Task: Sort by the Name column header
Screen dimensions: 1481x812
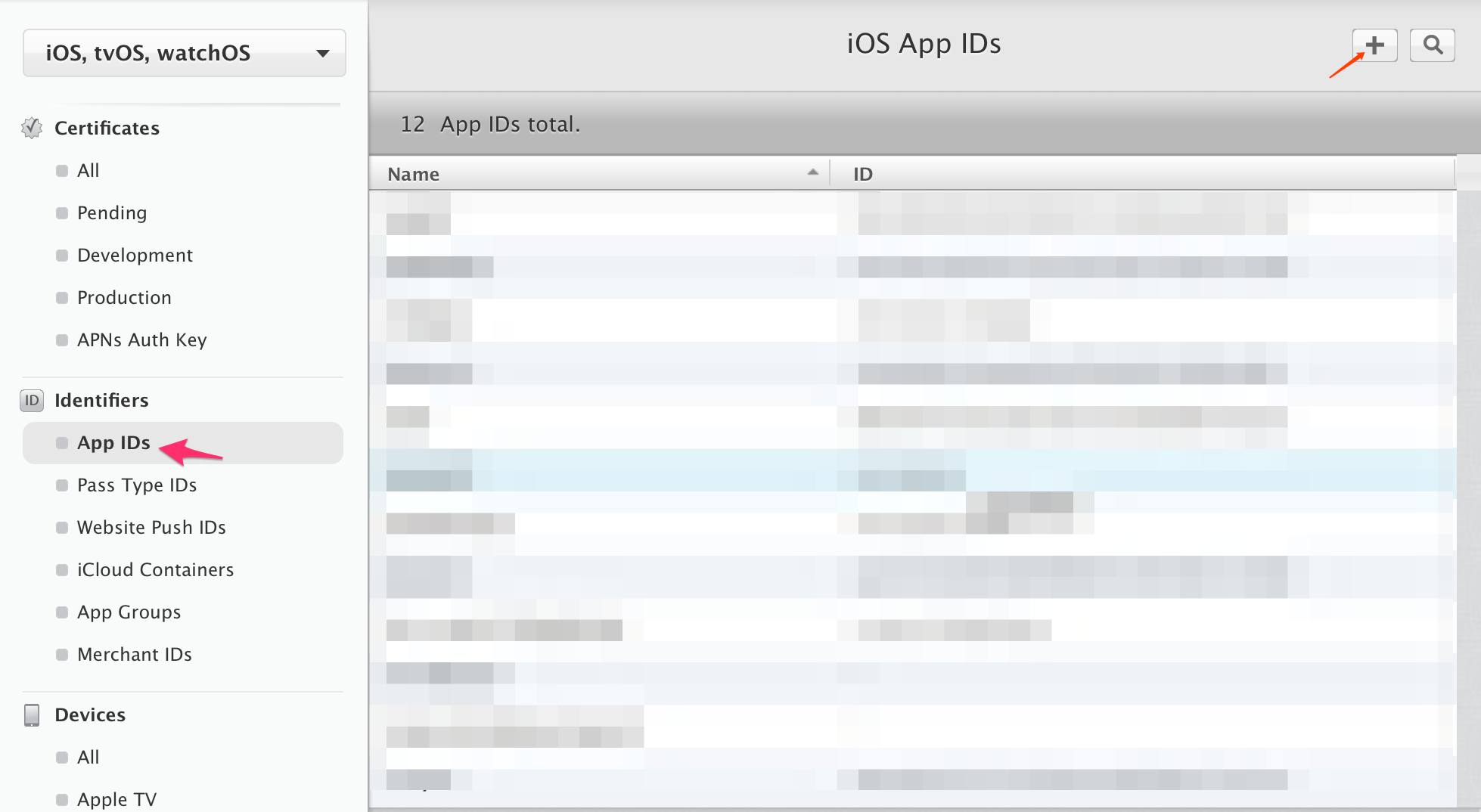Action: [x=600, y=174]
